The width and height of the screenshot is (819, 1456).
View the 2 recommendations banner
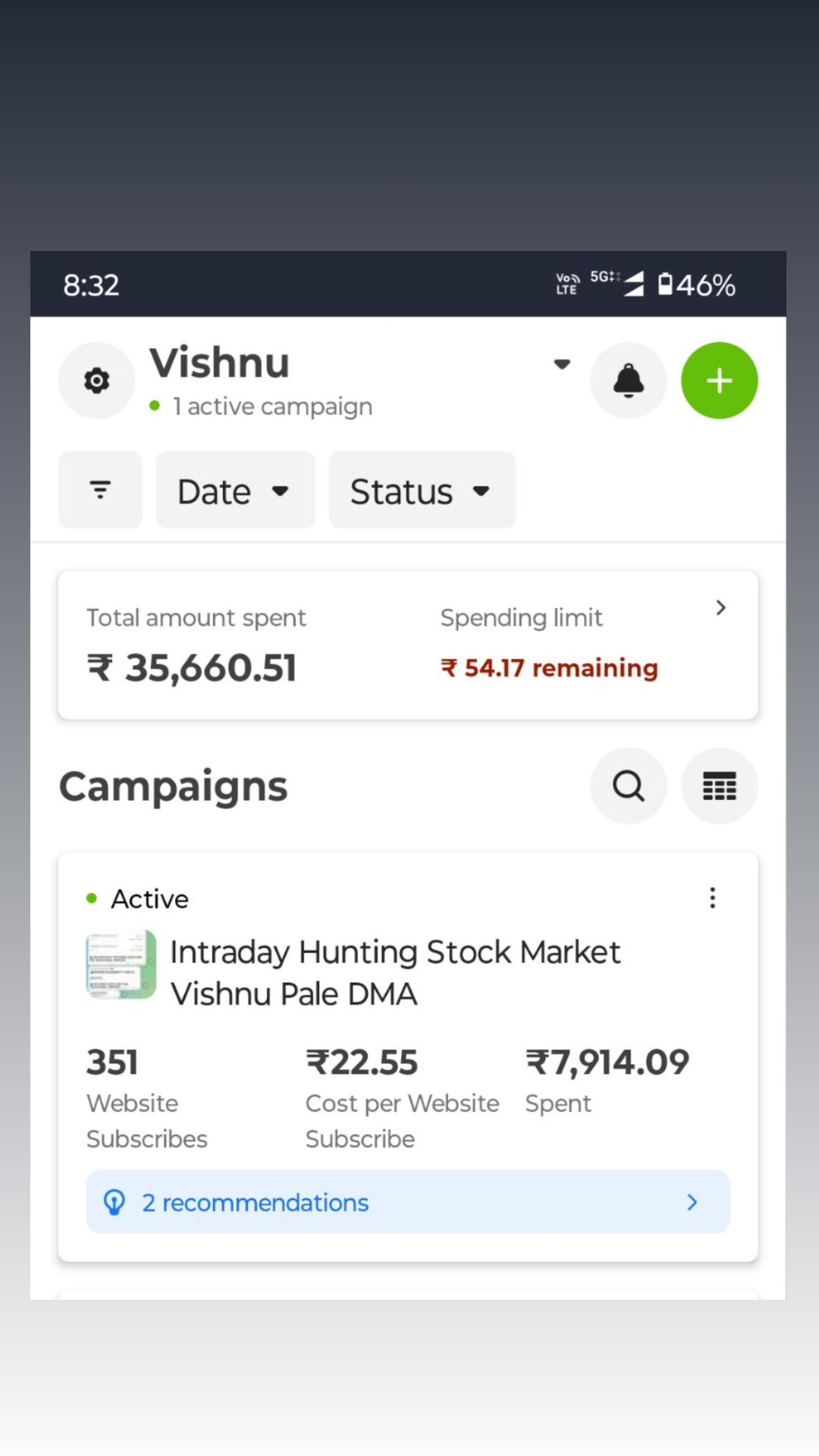coord(408,1202)
